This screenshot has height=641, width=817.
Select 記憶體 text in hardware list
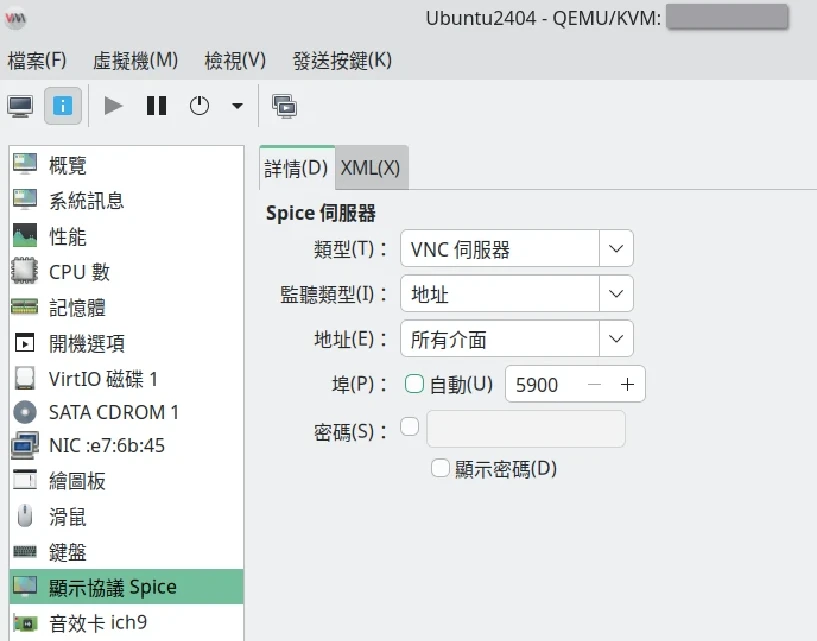point(77,307)
